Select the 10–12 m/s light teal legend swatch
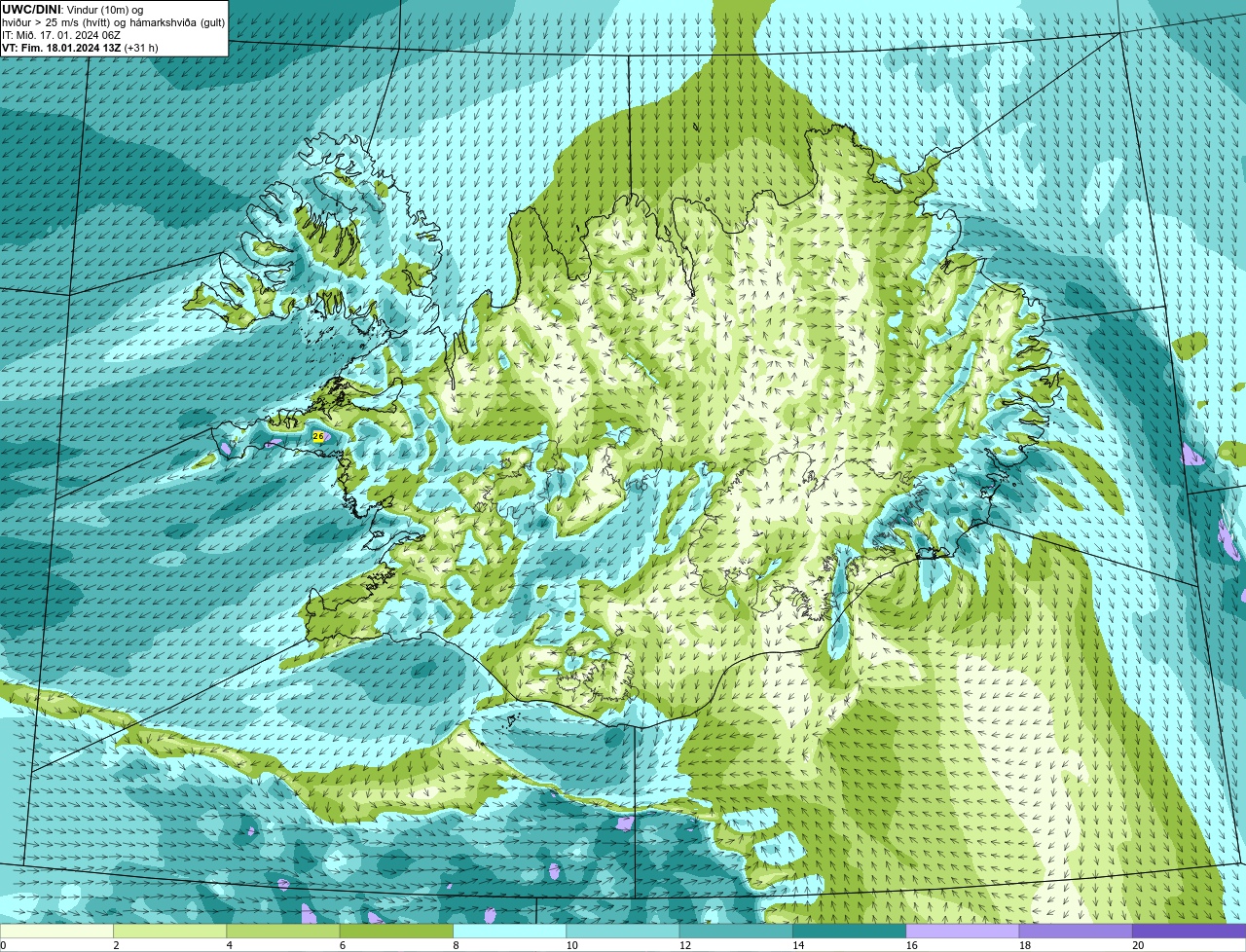Screen dimensions: 1246x952 coord(623,931)
